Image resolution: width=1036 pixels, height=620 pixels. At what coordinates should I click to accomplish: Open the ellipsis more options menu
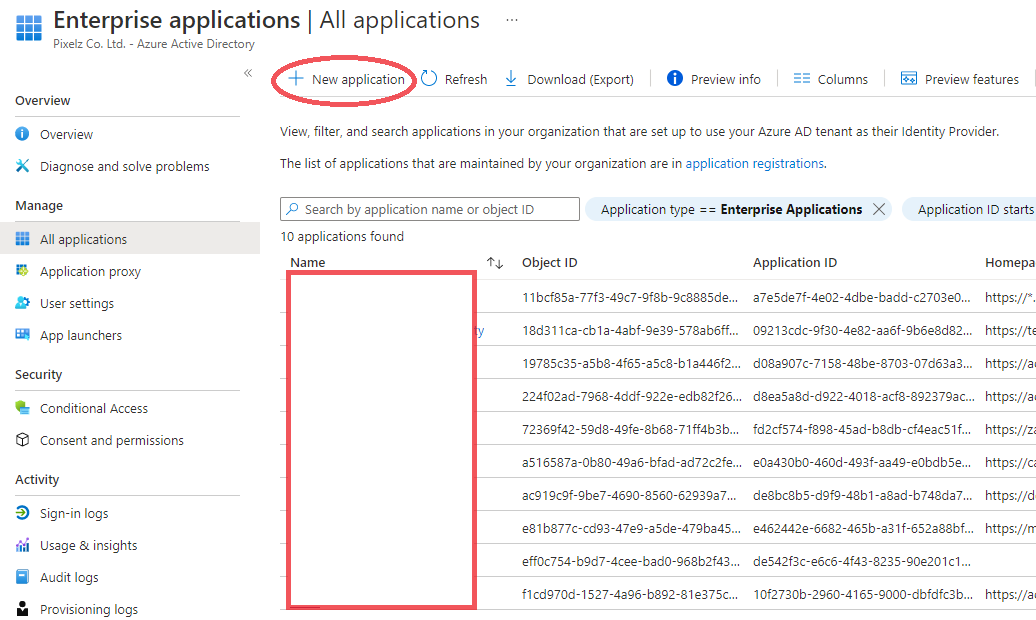click(x=511, y=20)
